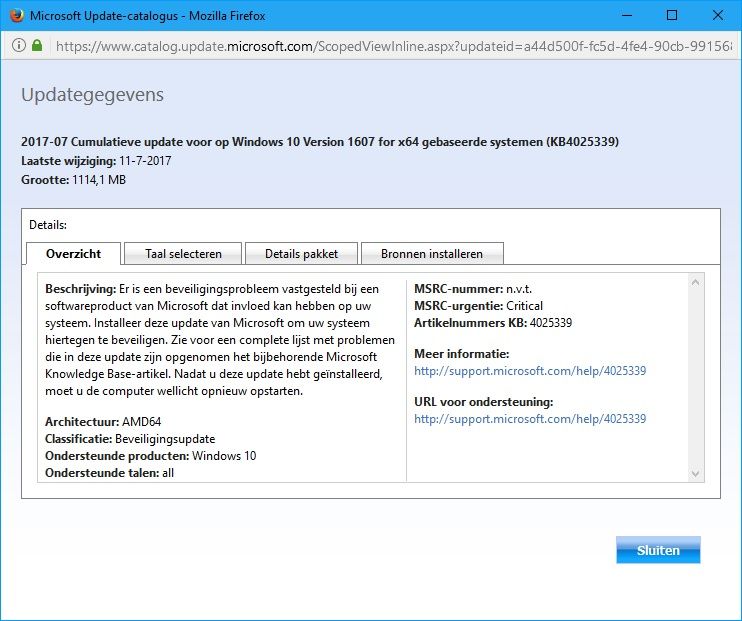The width and height of the screenshot is (742, 621).
Task: Click the MSRC-nummer value n.v.t.
Action: [519, 288]
